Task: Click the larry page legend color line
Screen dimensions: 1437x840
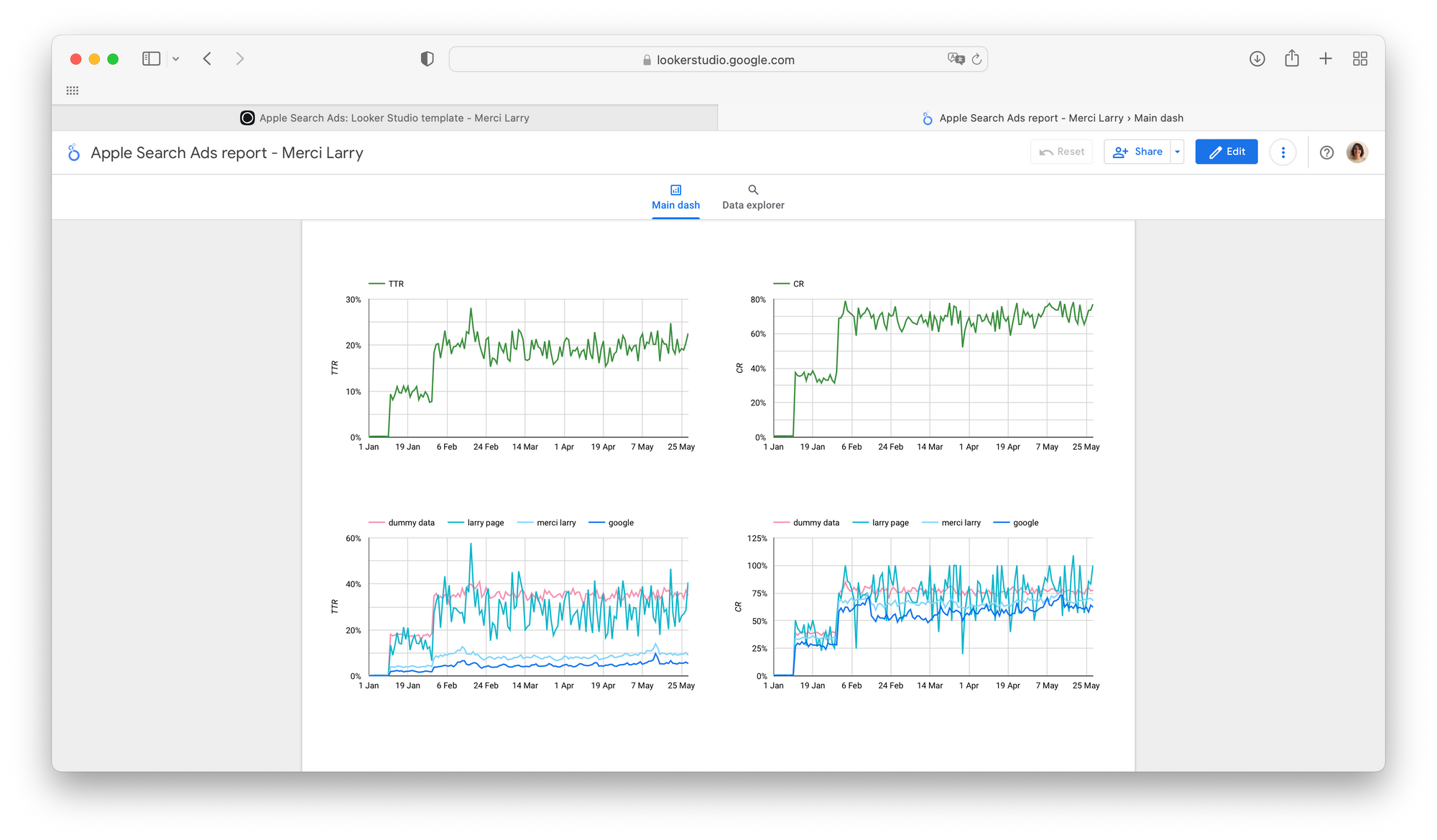Action: [x=456, y=523]
